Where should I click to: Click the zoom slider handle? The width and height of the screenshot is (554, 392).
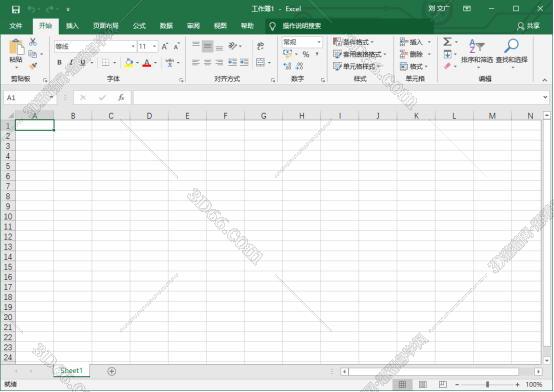point(487,384)
